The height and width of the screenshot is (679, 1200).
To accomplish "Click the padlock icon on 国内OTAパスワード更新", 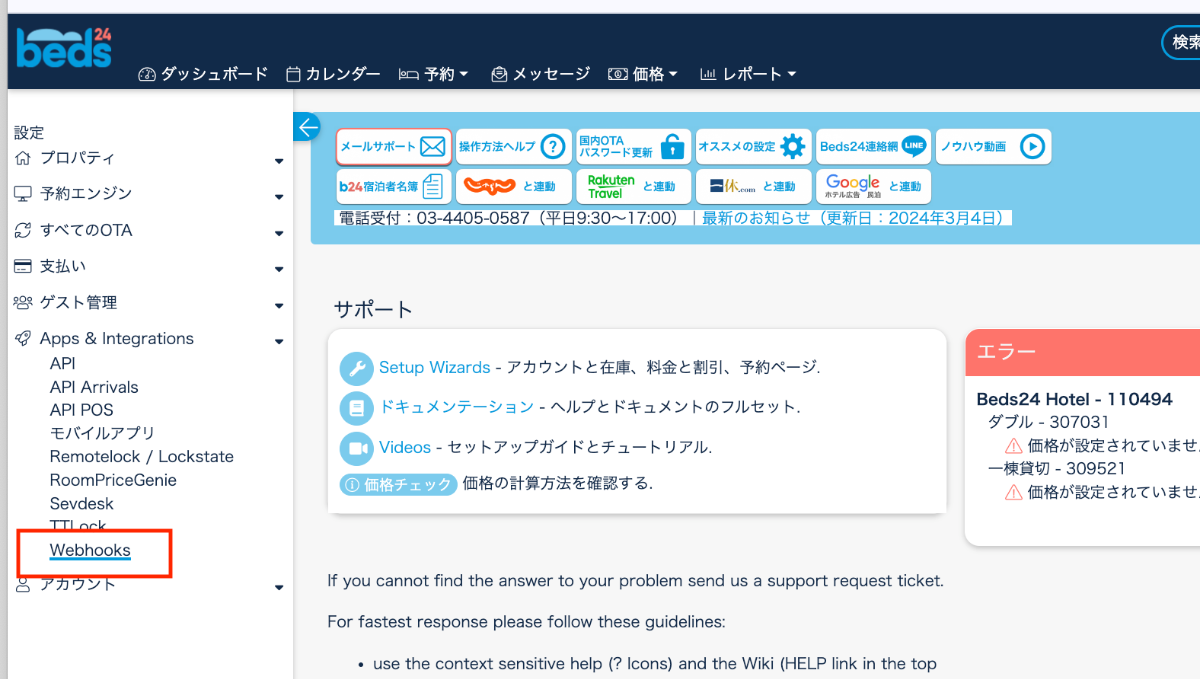I will point(673,146).
